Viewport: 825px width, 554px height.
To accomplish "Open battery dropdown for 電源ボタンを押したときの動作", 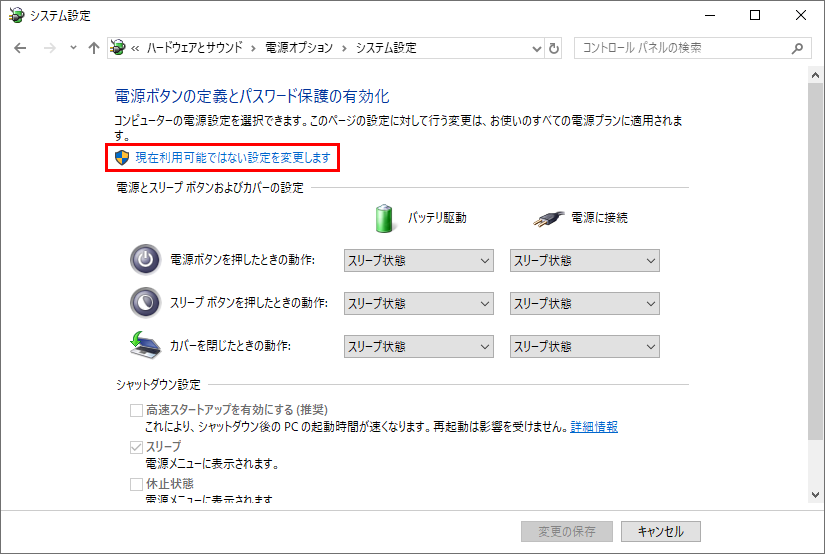I will [x=419, y=260].
